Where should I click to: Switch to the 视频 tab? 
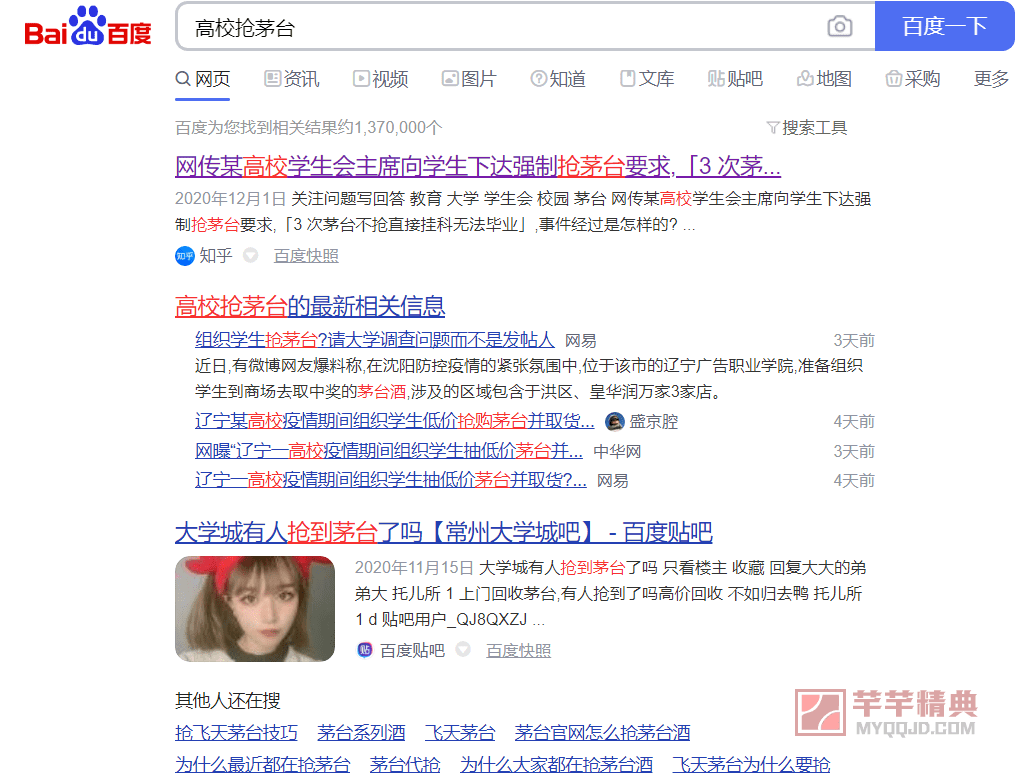pos(380,79)
